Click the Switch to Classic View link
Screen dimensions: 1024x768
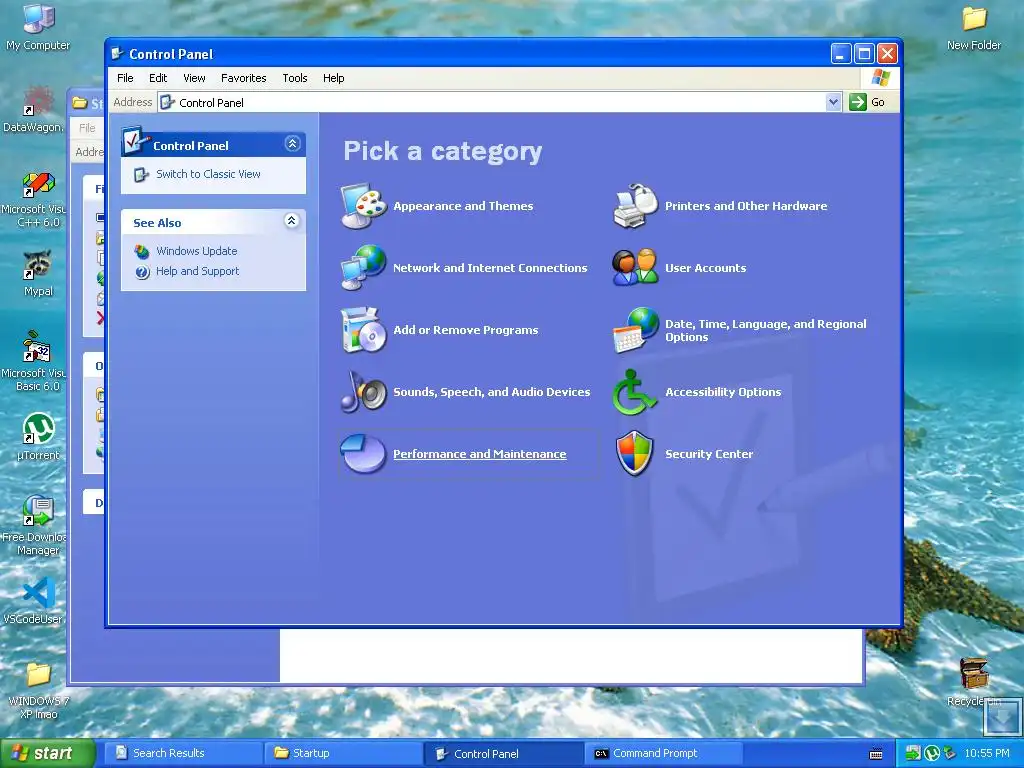(208, 174)
